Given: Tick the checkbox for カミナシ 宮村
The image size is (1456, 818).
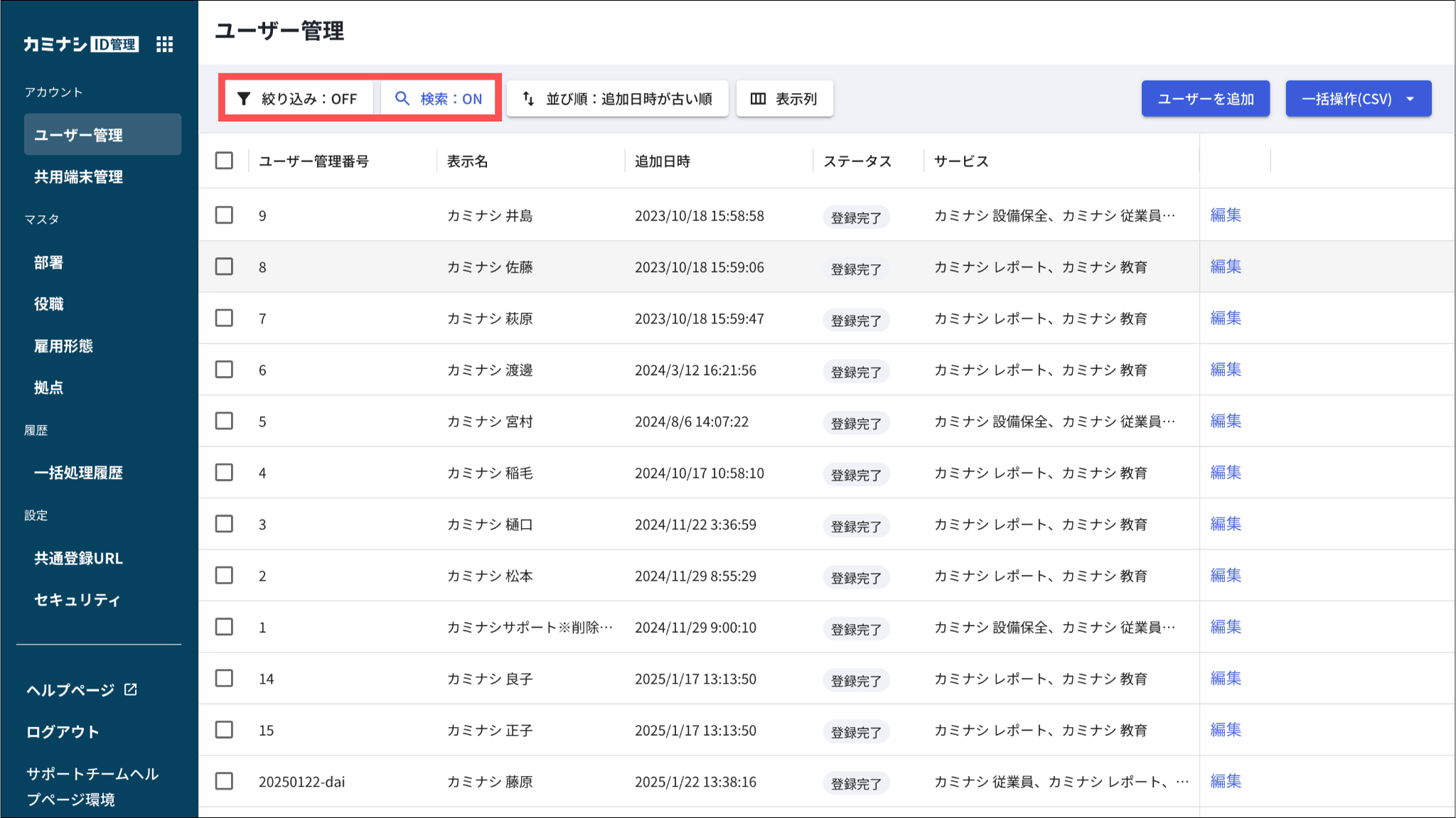Looking at the screenshot, I should coord(224,421).
